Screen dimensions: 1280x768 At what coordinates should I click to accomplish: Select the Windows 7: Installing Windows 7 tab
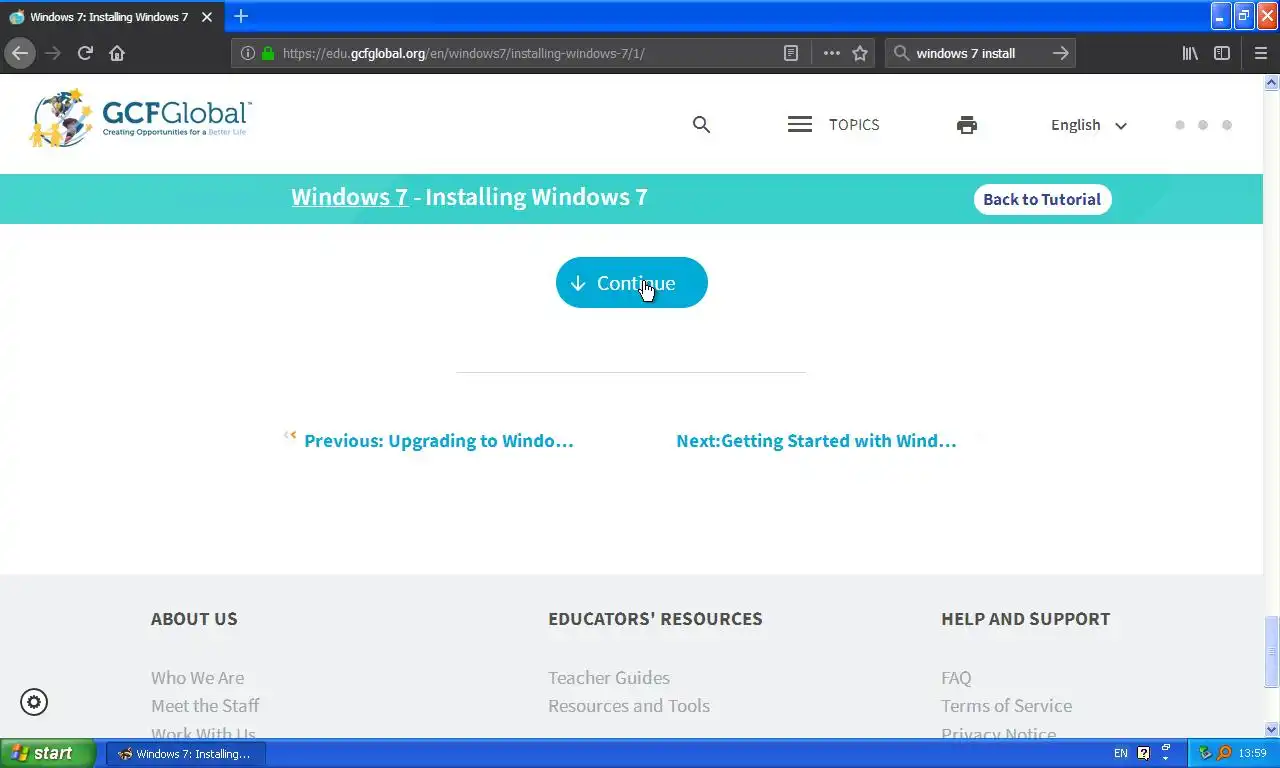[x=110, y=17]
